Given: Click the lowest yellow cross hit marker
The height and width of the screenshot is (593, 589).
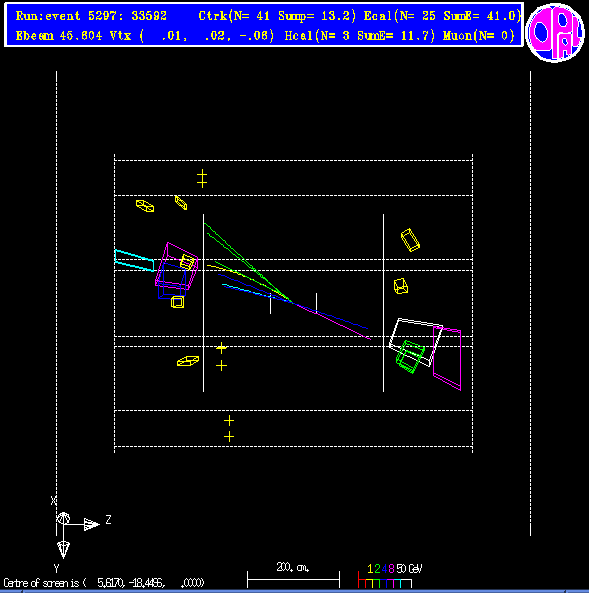Looking at the screenshot, I should (x=229, y=437).
